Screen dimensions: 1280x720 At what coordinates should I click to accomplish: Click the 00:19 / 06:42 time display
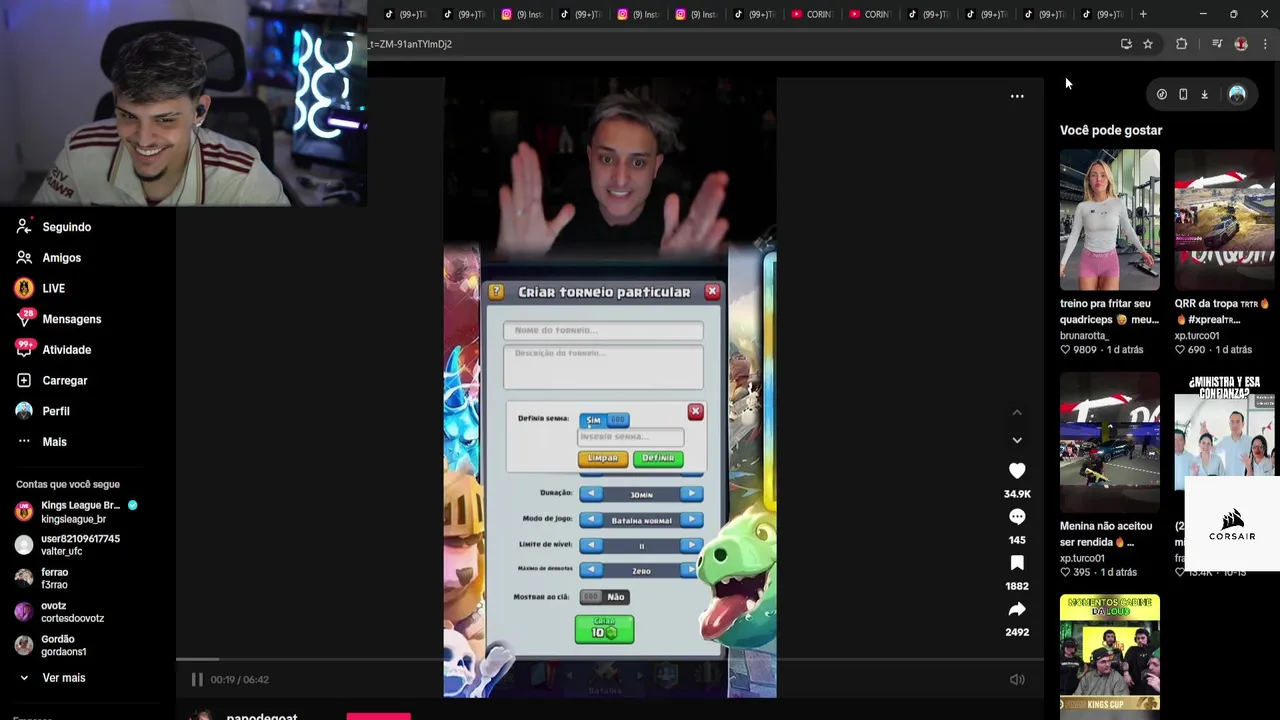tap(239, 680)
